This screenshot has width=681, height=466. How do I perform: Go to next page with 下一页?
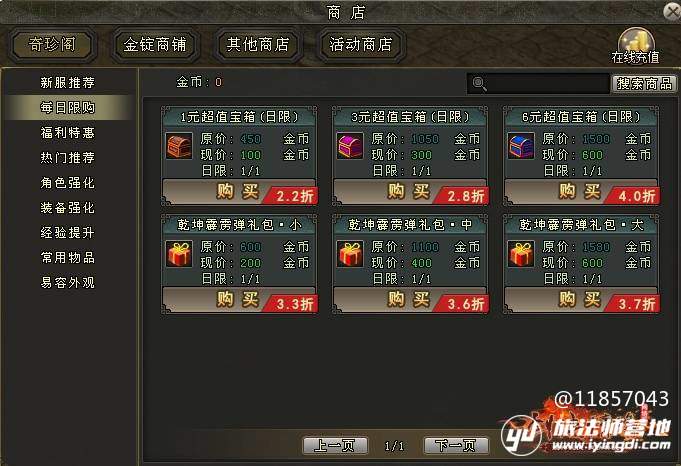point(456,446)
